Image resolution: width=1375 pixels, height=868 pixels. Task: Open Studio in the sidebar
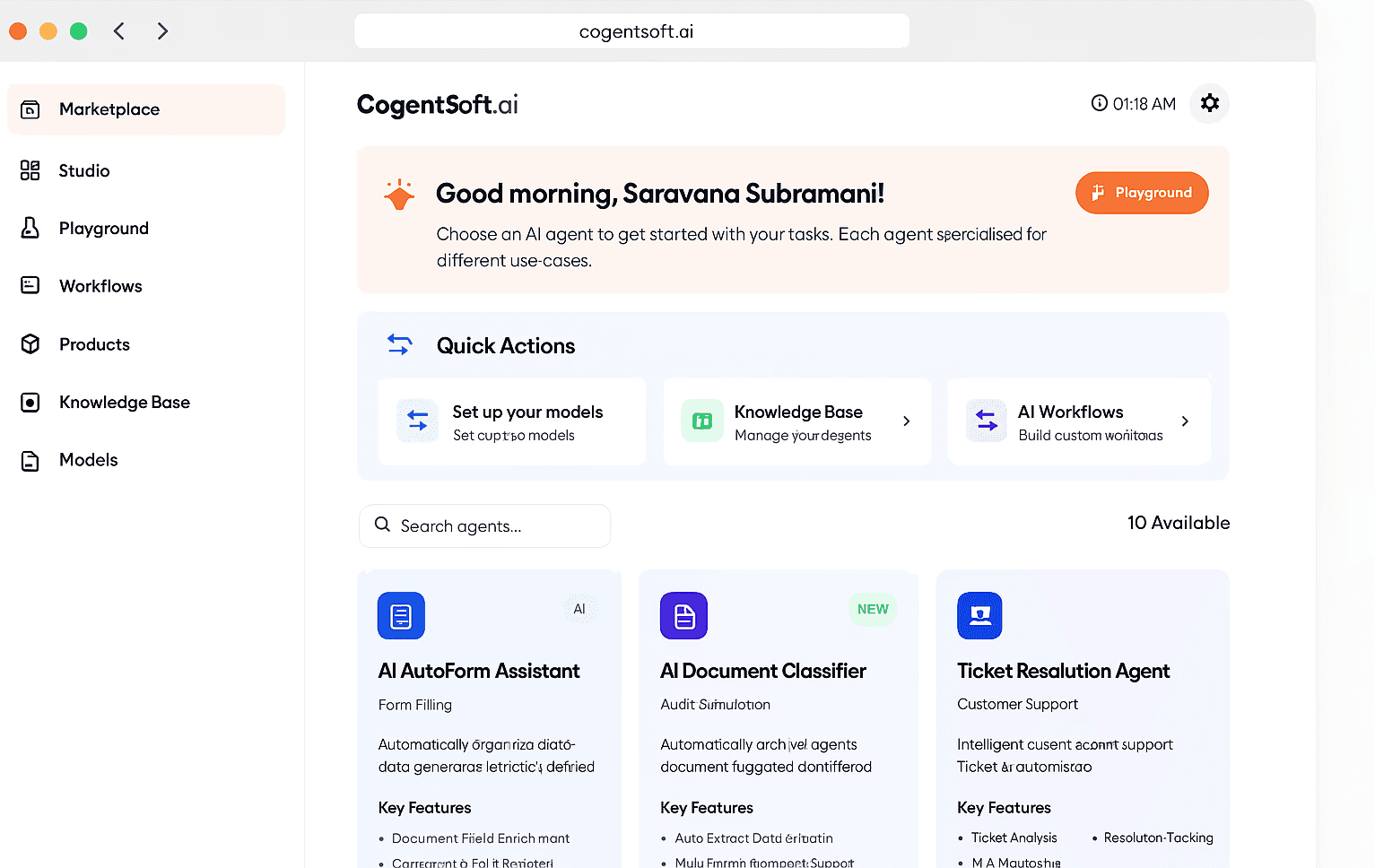pos(84,170)
